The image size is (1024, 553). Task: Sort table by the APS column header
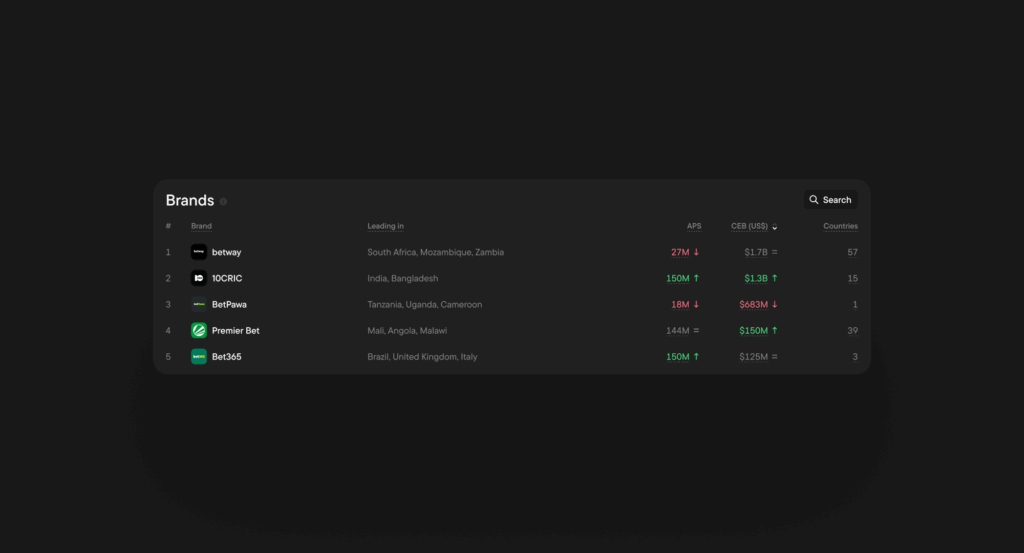(x=693, y=226)
